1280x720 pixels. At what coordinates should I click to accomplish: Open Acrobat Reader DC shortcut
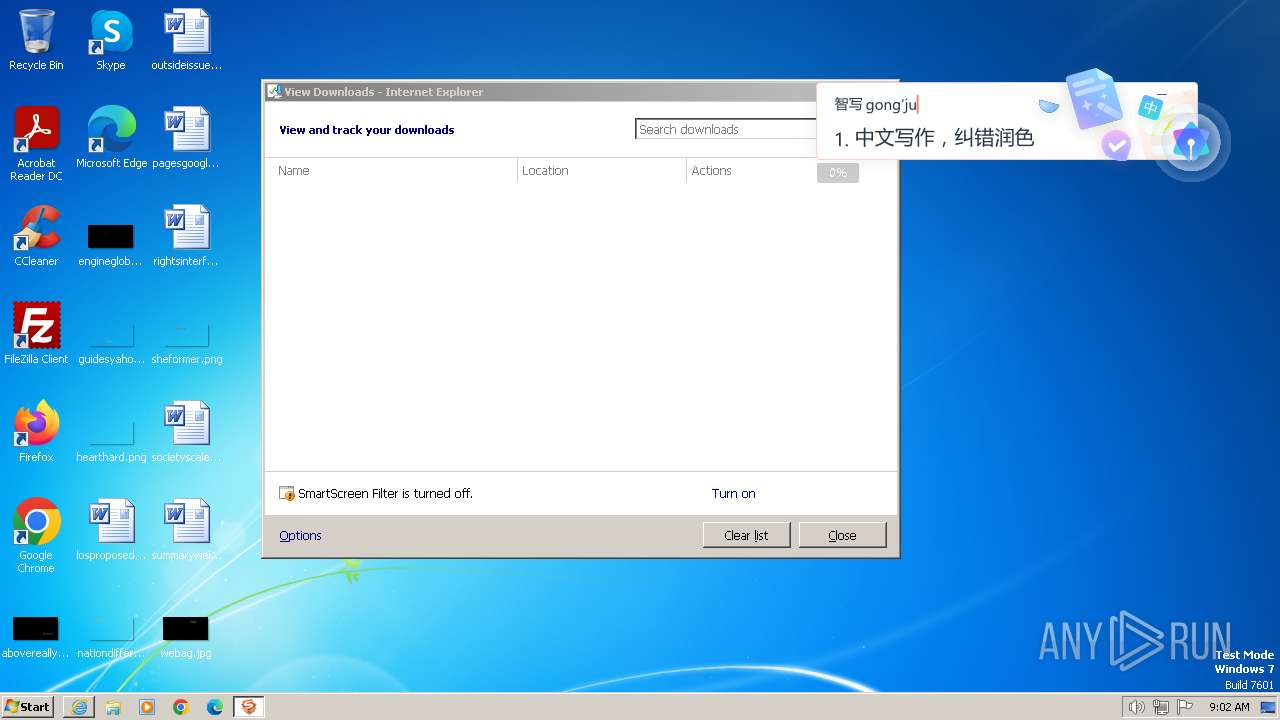pos(36,144)
